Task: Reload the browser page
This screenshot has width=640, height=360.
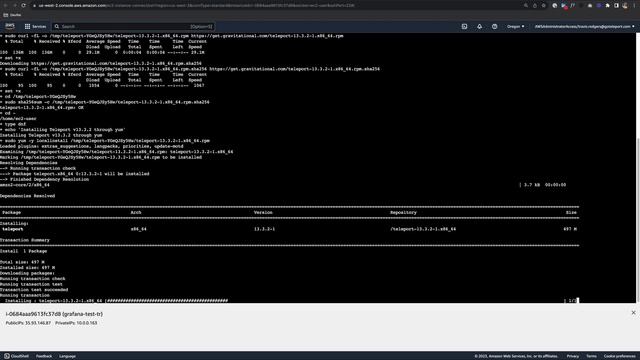Action: [x=23, y=5]
